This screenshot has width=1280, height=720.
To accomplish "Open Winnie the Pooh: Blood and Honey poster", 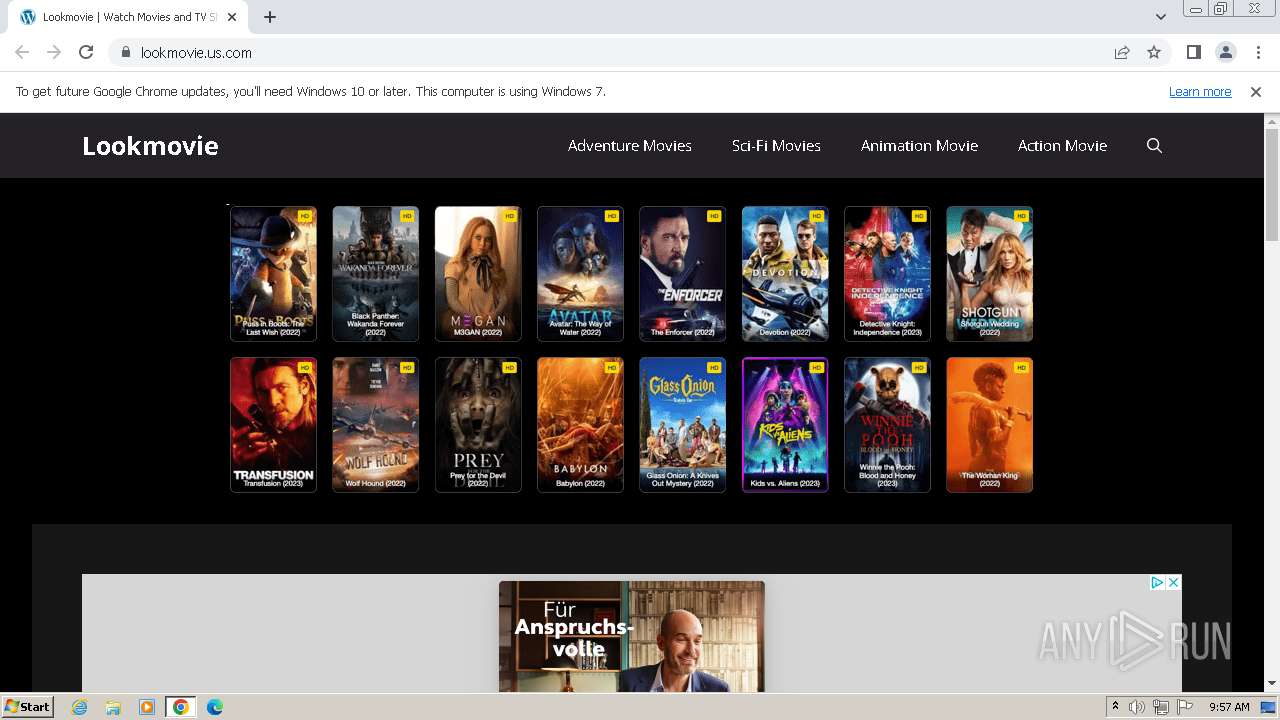I will coord(887,425).
